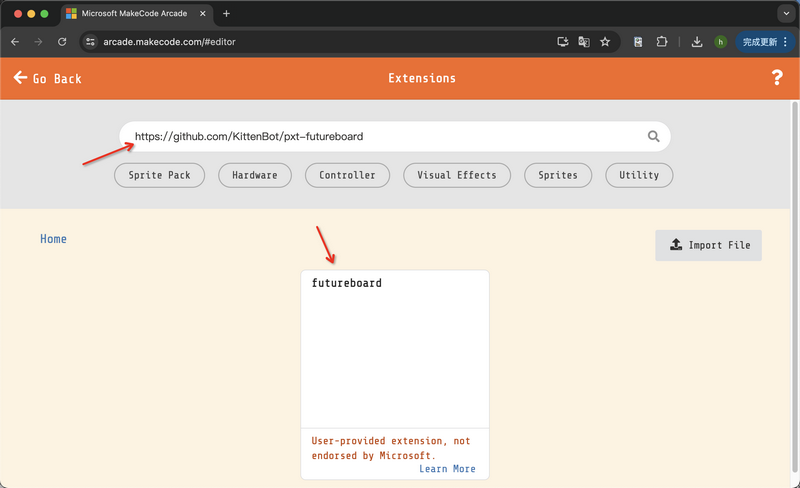Open Chrome downloads icon
The width and height of the screenshot is (800, 488).
point(697,42)
